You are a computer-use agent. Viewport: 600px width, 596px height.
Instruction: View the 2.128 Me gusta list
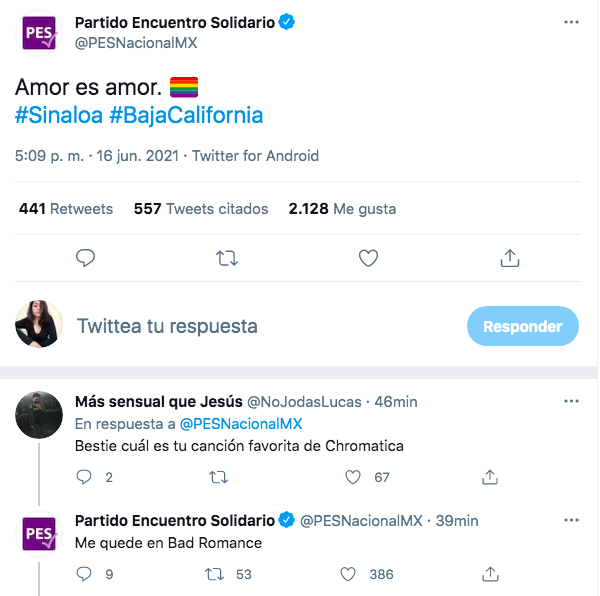point(342,209)
